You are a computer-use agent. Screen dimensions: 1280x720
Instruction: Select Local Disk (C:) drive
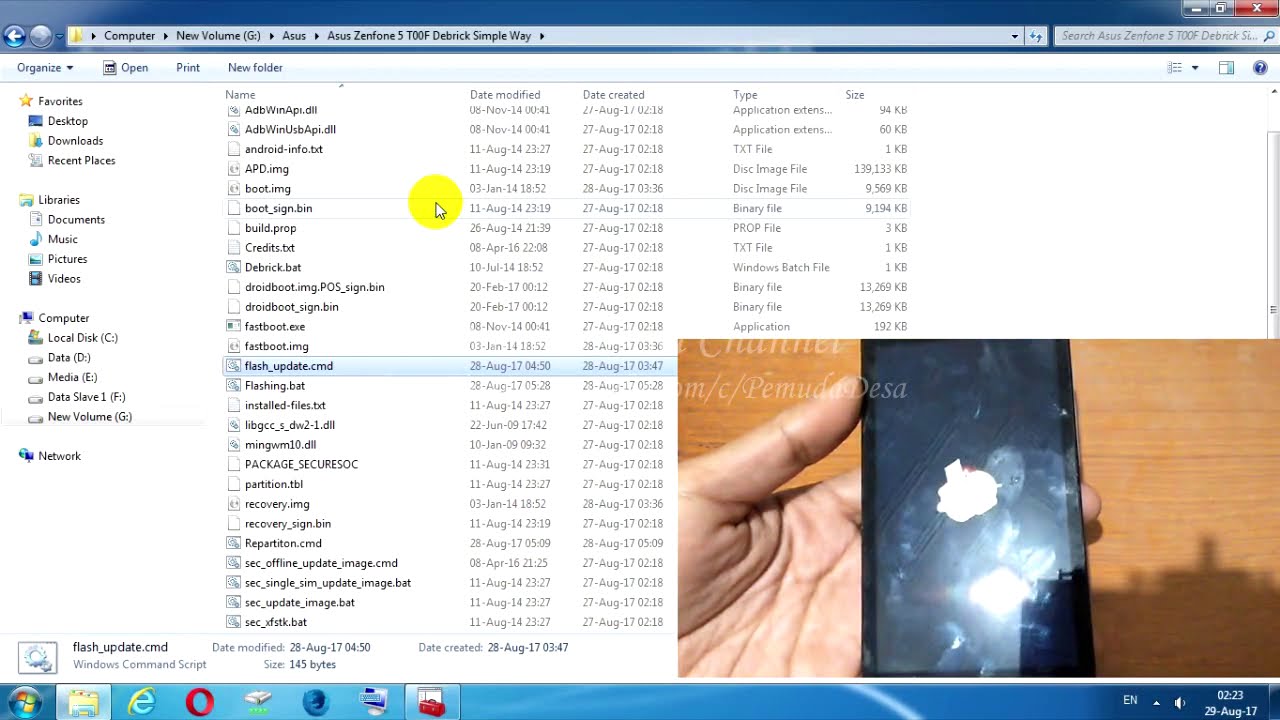pos(82,338)
